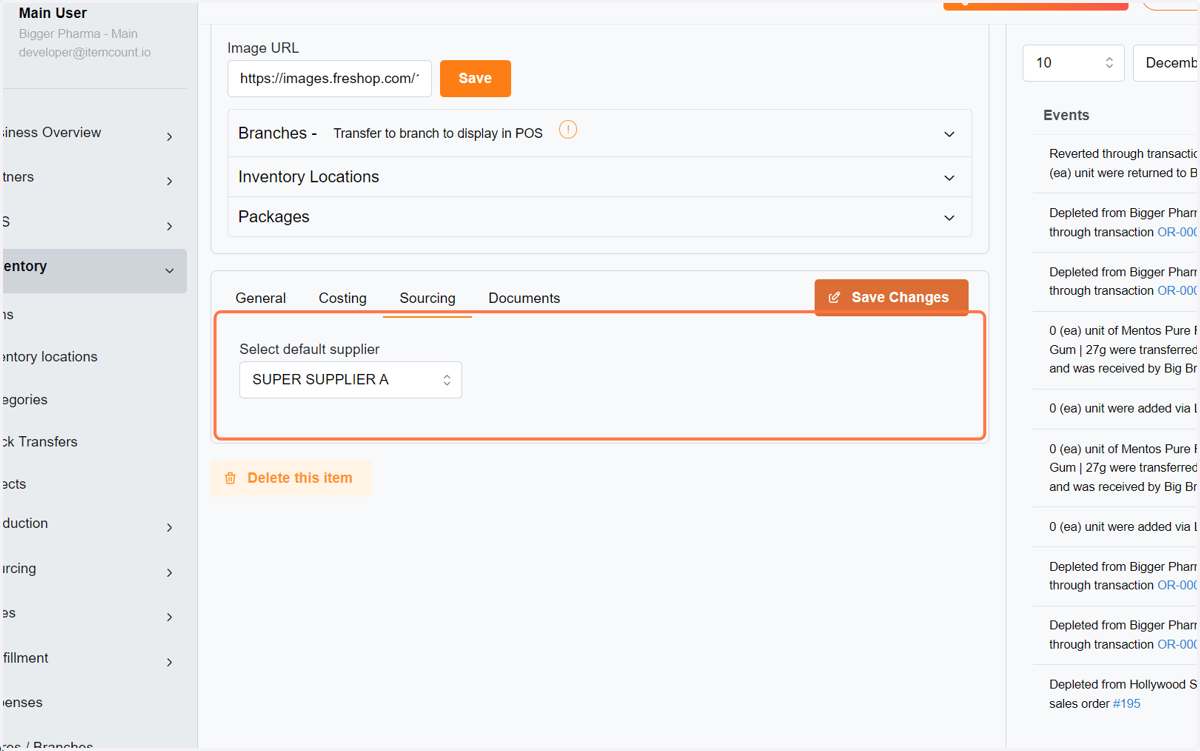Expand the Fulfillment sidebar chevron

169,662
